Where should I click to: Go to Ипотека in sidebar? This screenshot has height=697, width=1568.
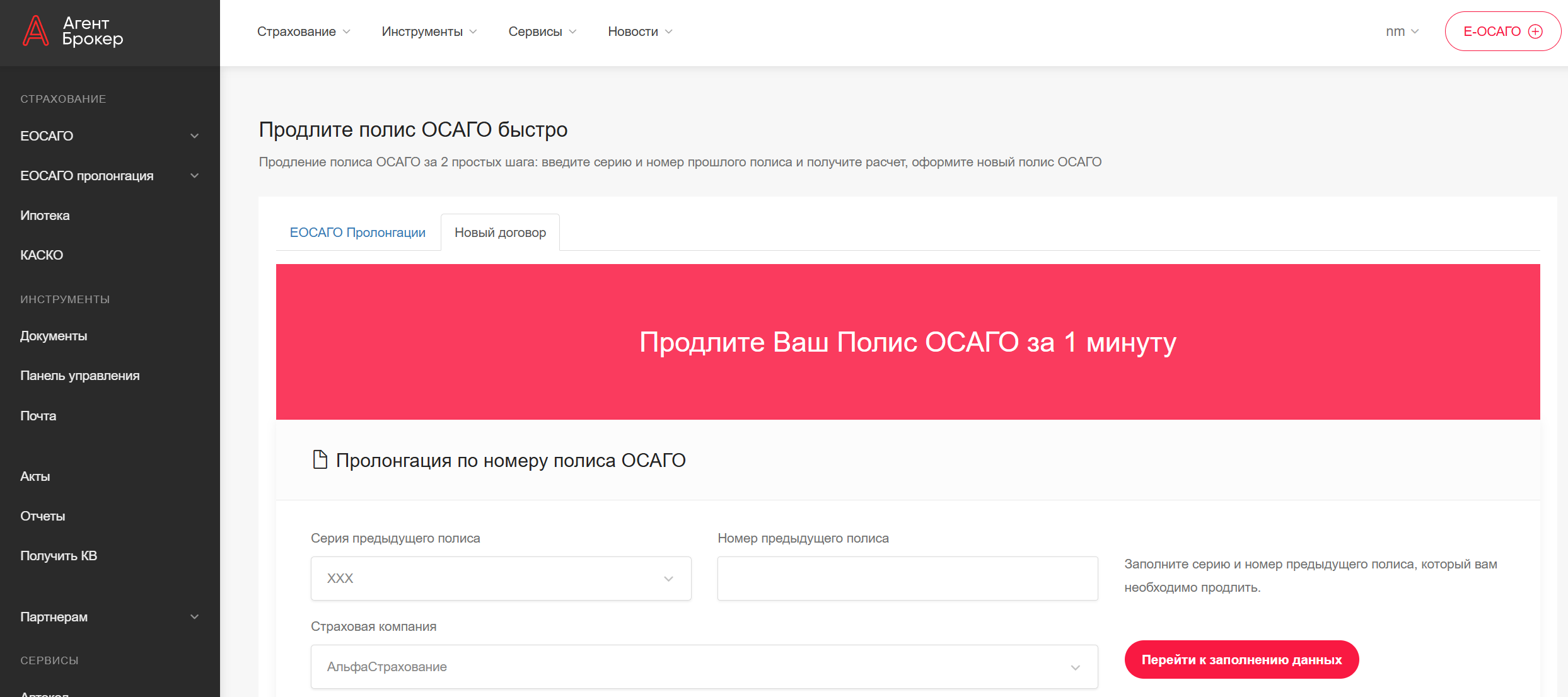(45, 216)
